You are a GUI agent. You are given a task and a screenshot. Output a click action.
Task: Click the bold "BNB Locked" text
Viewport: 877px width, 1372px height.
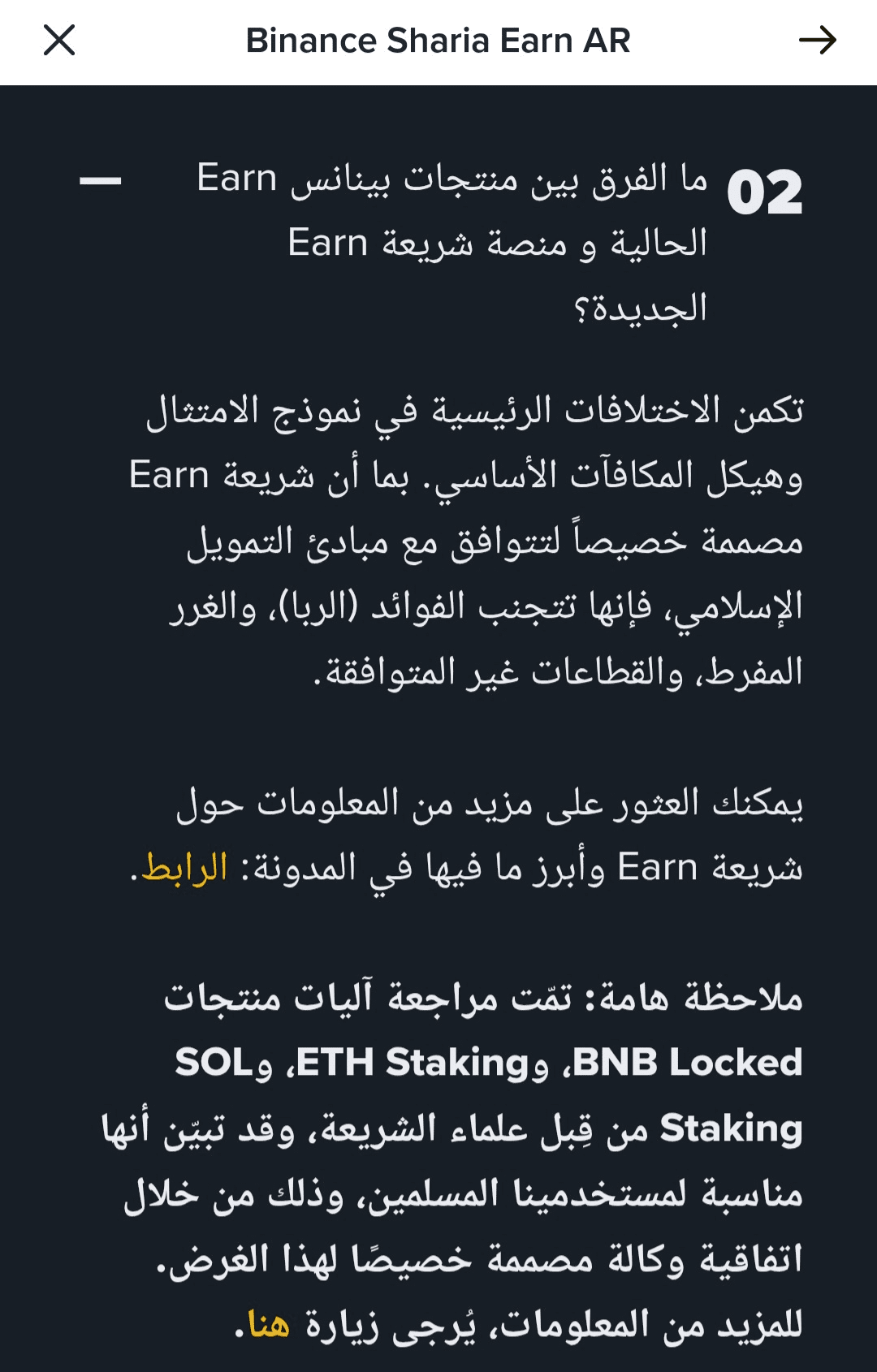click(x=689, y=1063)
